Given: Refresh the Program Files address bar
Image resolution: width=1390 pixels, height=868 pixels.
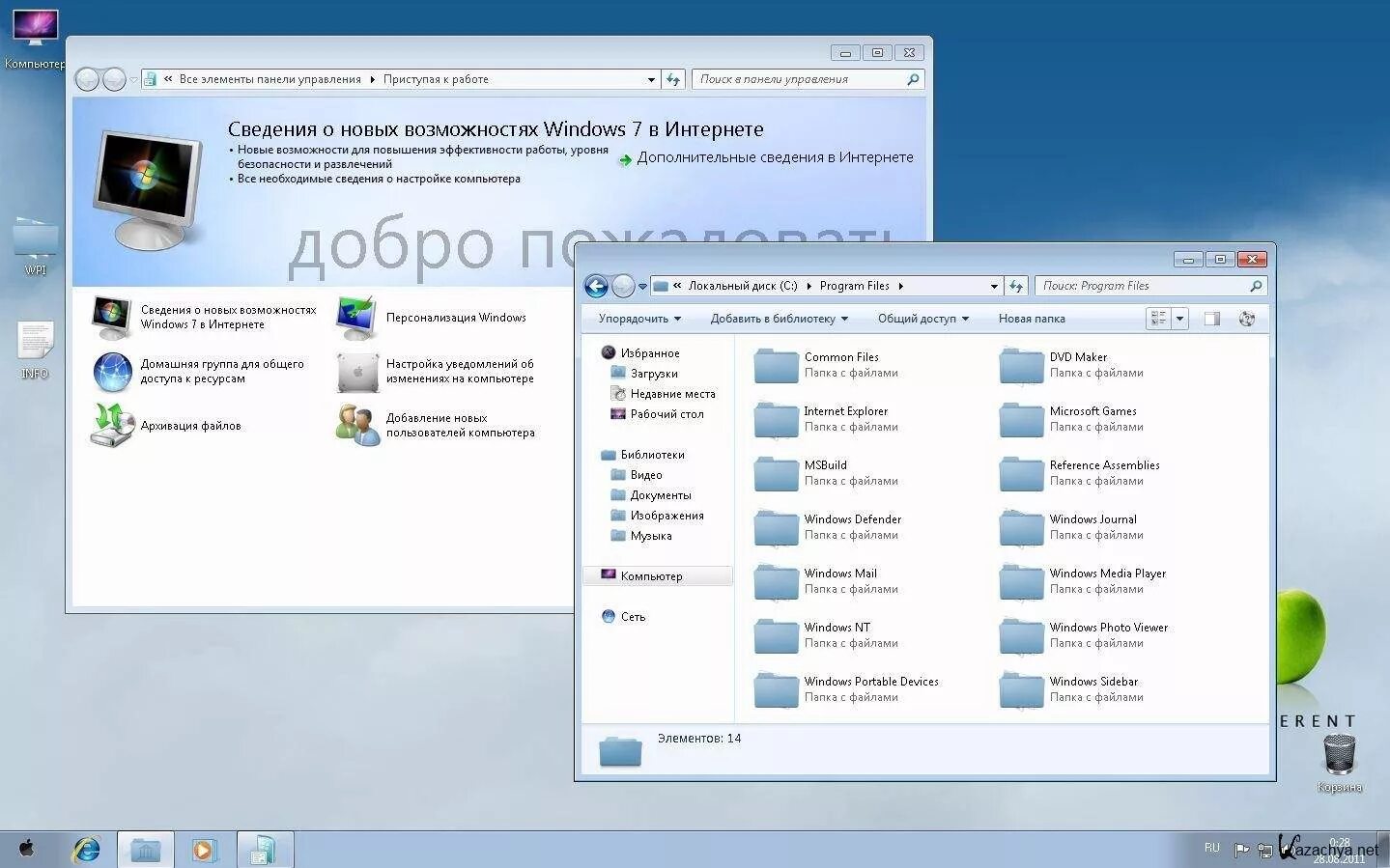Looking at the screenshot, I should [1015, 286].
